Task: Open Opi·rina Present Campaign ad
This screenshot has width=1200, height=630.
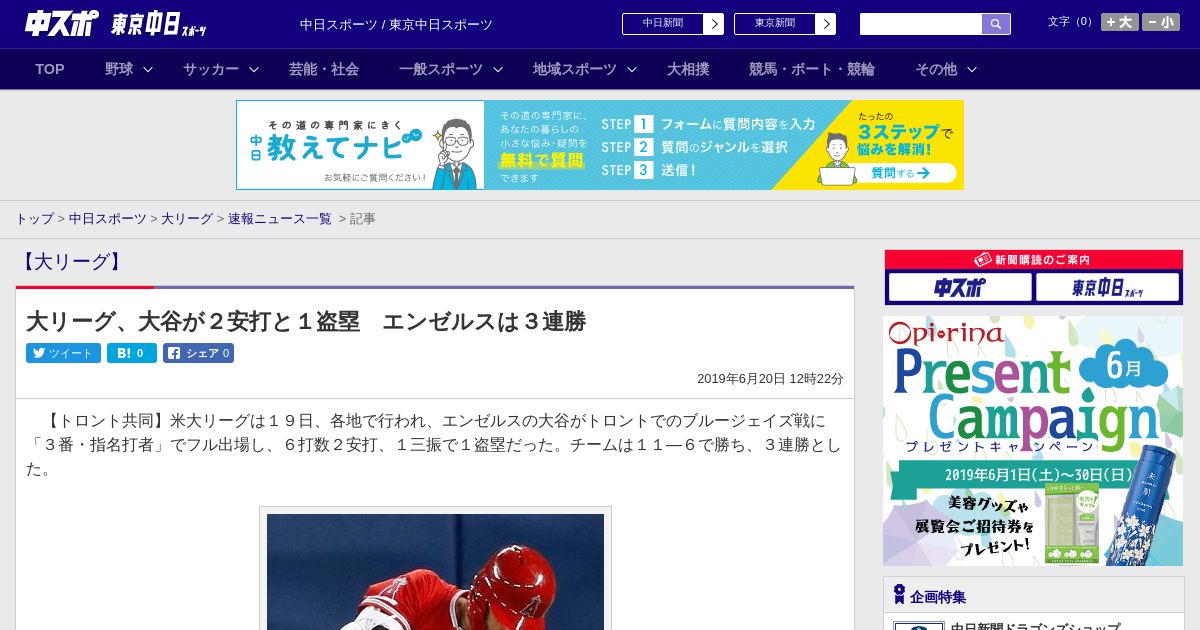Action: (x=1033, y=441)
